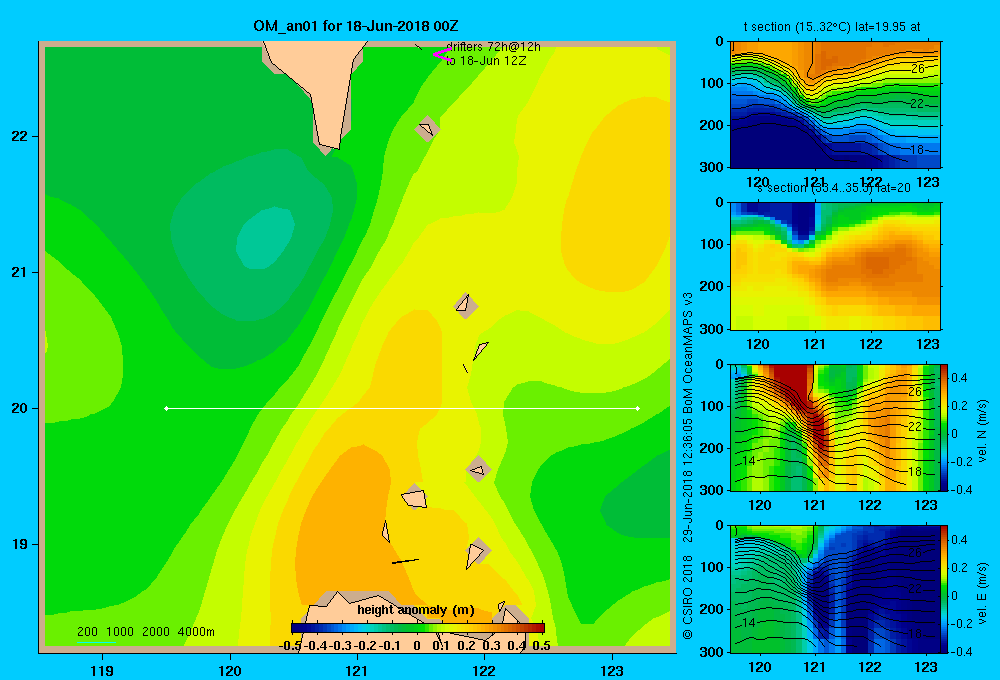Click the teal low-height eddy centre

[x=266, y=238]
